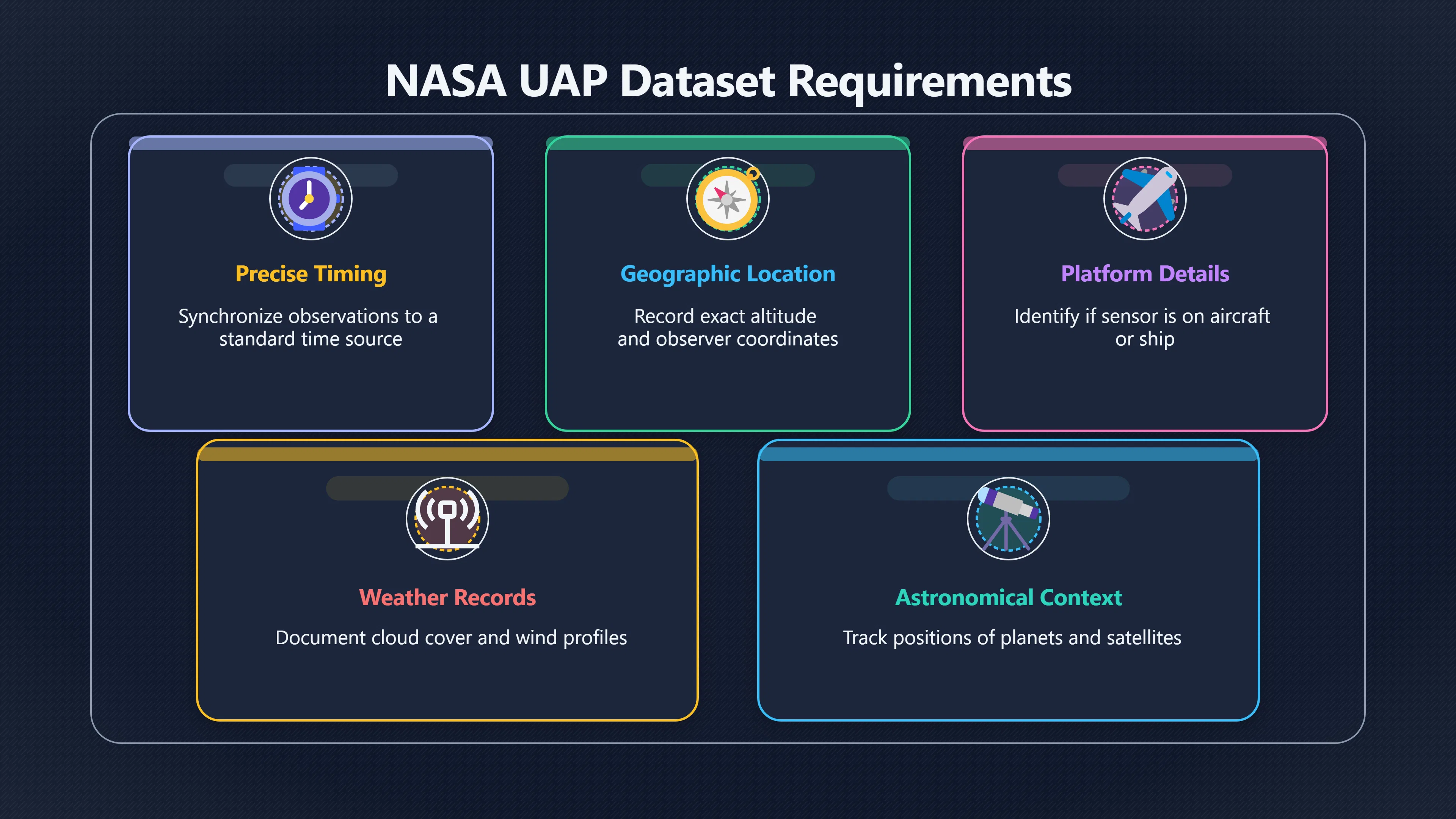The image size is (1456, 819).
Task: Click the Geographic Location heading
Action: tap(728, 274)
